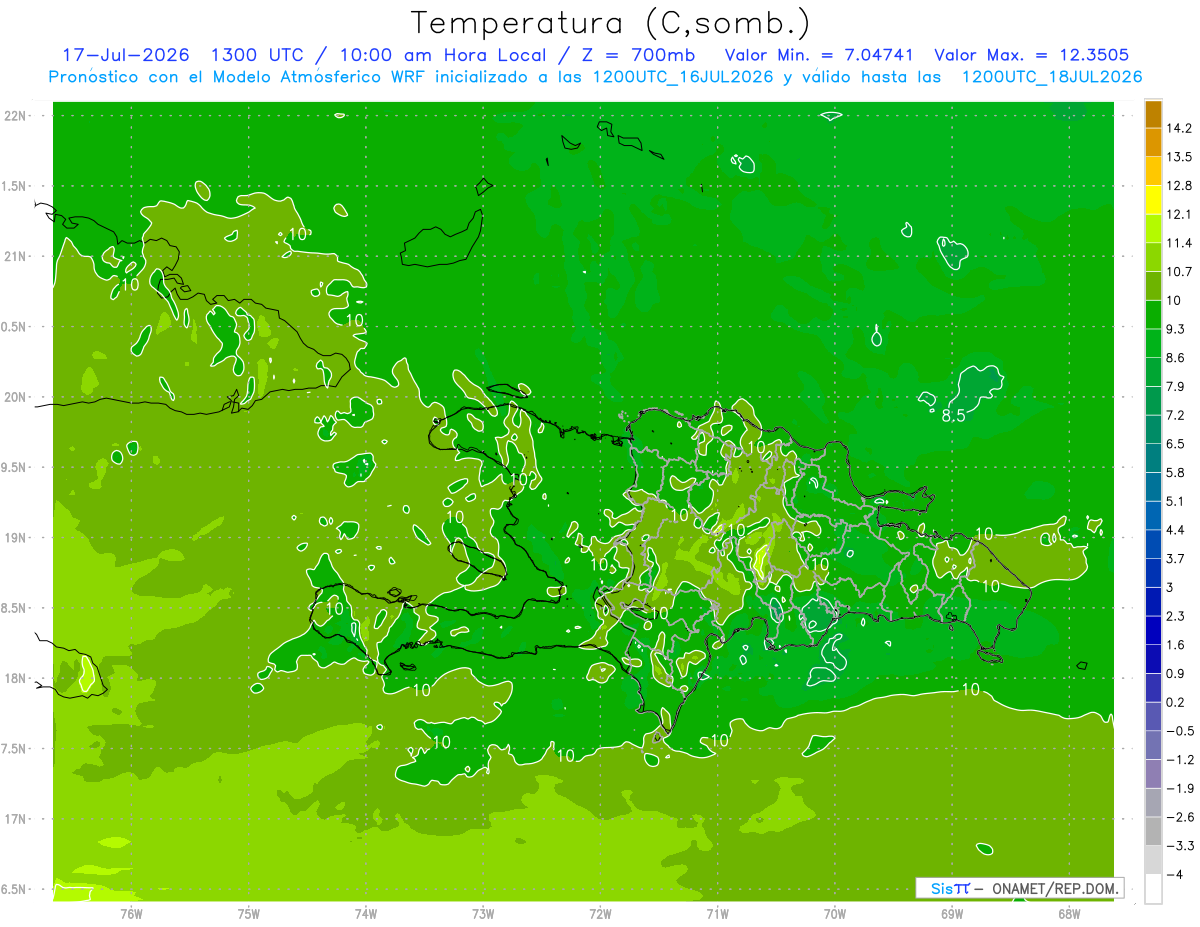1200x927 pixels.
Task: Click the '10.7' color scale label
Action: 1179,272
